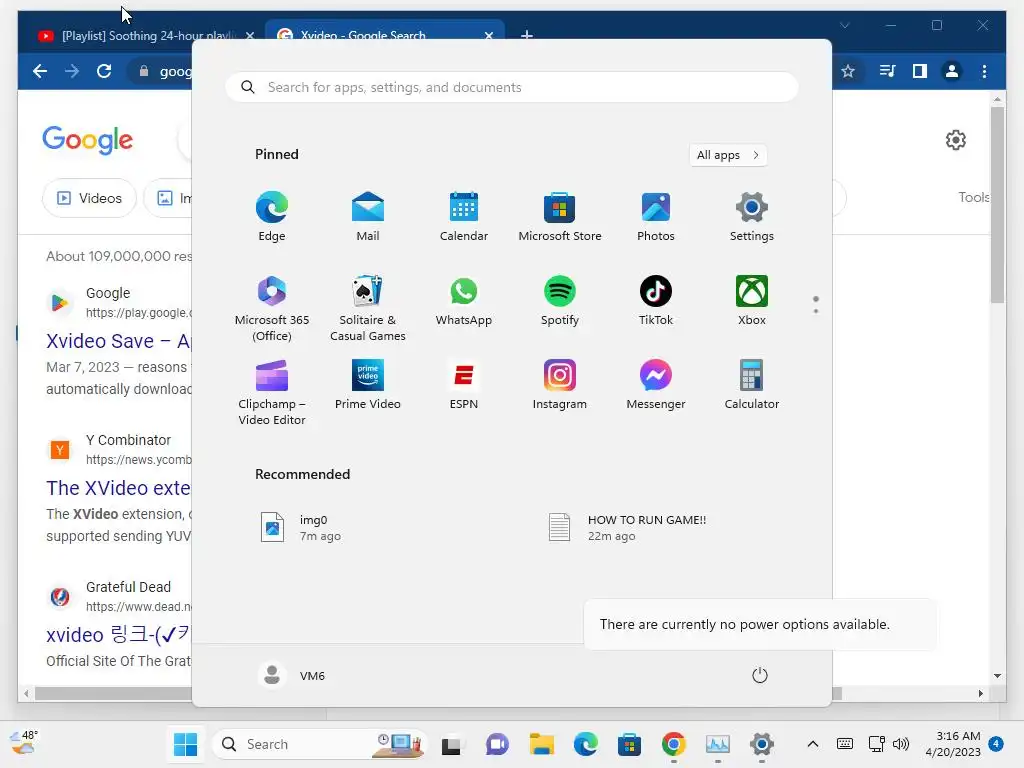Viewport: 1024px width, 768px height.
Task: Open a new Chrome tab
Action: click(x=526, y=35)
